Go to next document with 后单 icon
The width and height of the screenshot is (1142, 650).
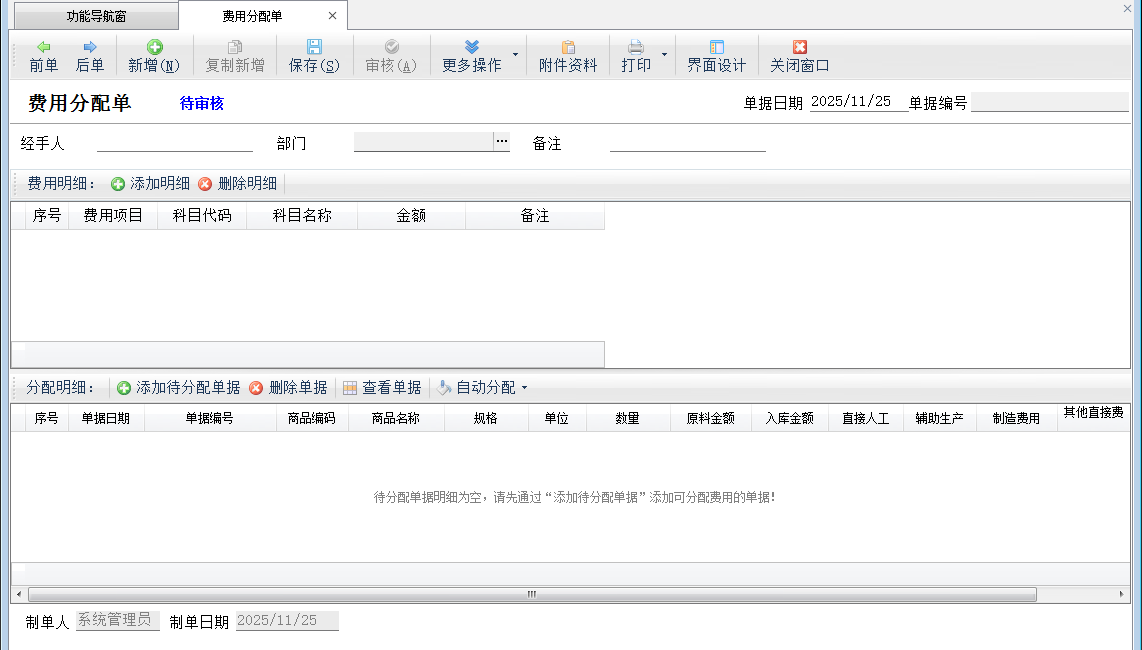[90, 47]
